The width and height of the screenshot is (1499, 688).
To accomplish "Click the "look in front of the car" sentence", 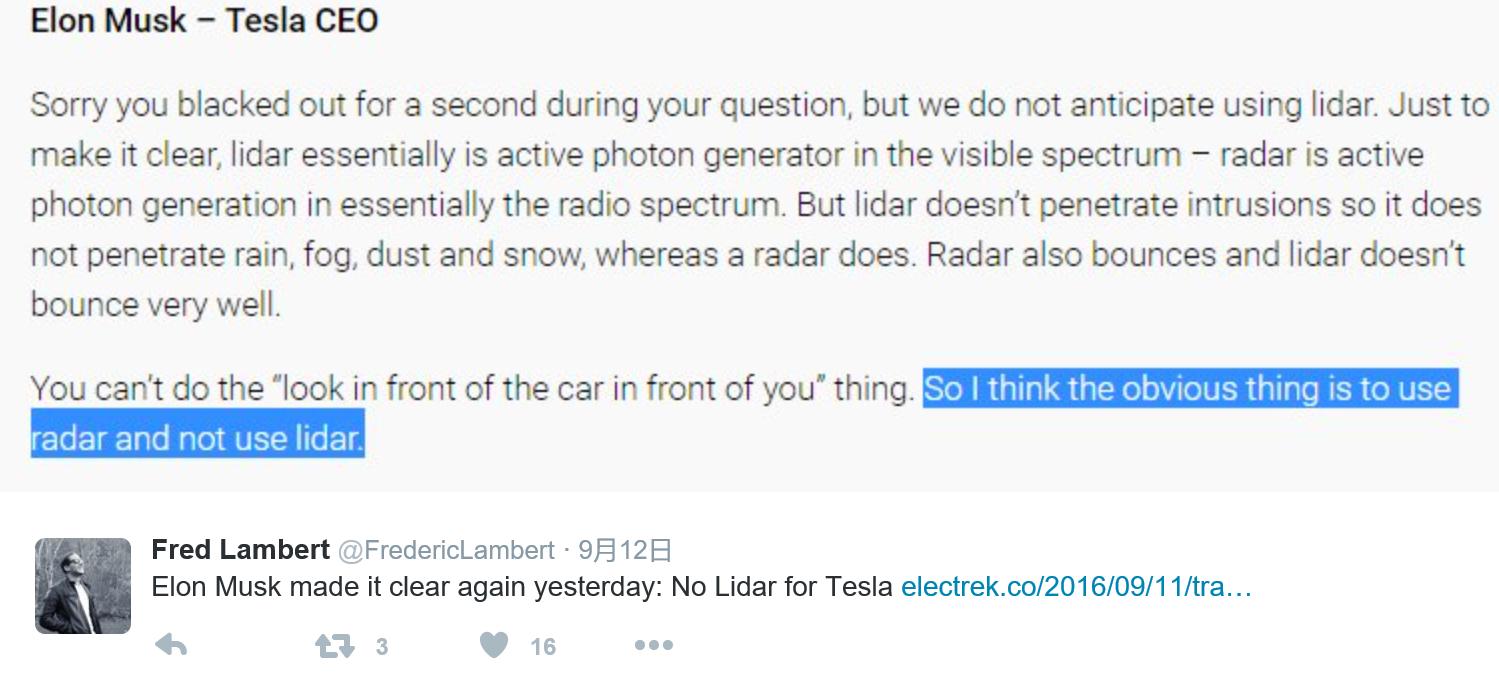I will pos(472,388).
